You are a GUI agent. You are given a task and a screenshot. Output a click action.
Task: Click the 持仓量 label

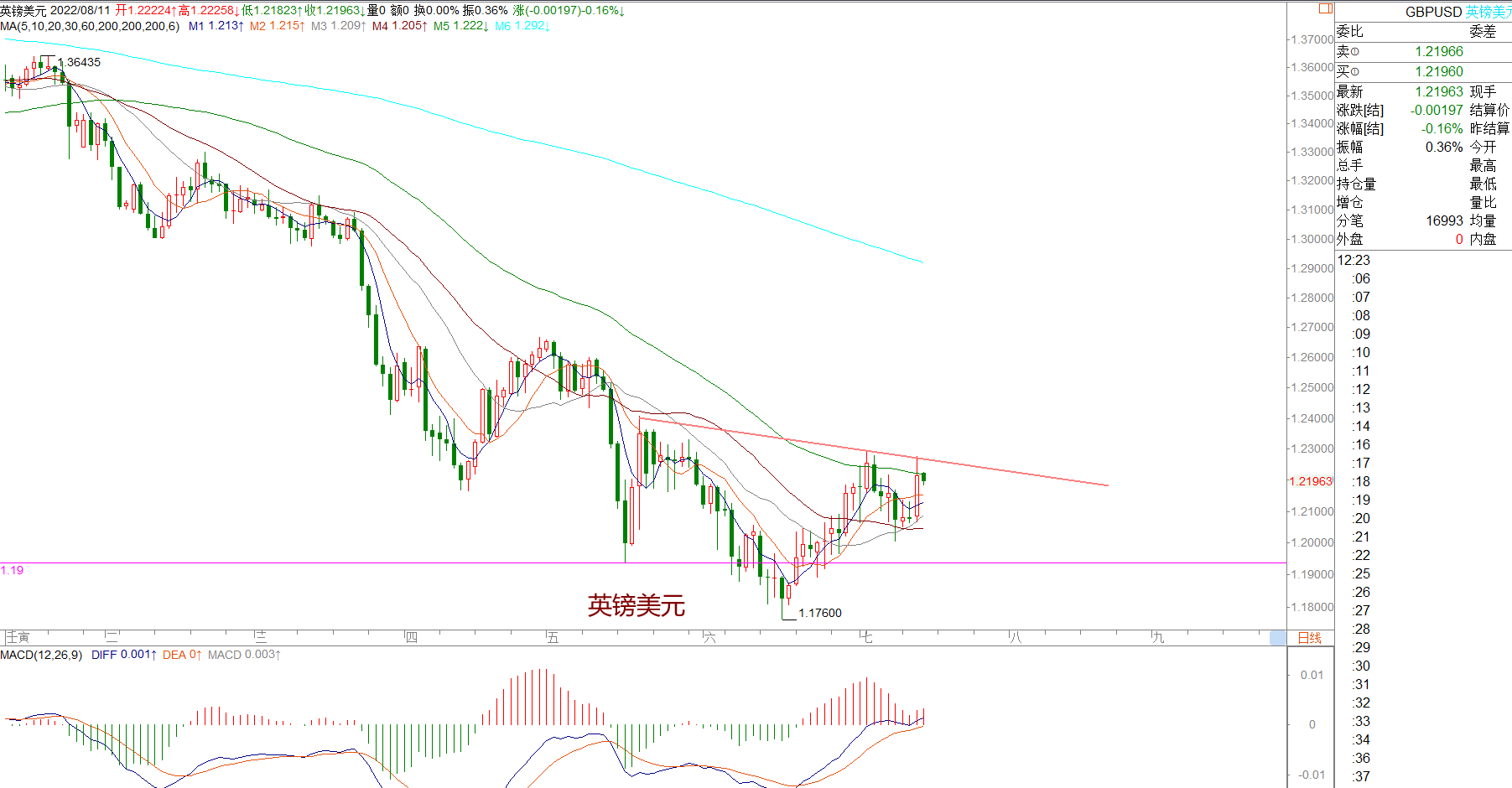[x=1356, y=184]
